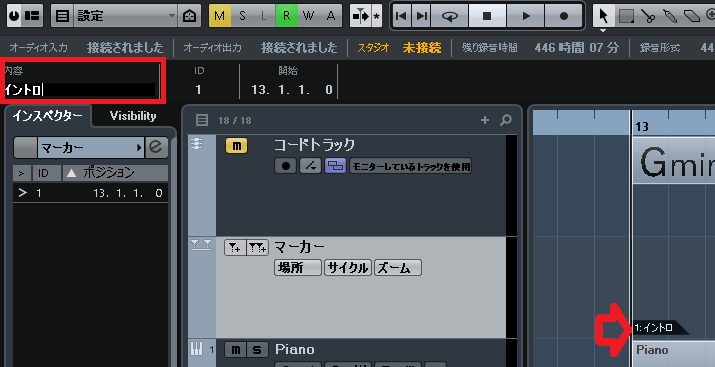Click the Add Marker icon on マーカー track
Viewport: 715px width, 367px height.
(x=235, y=248)
